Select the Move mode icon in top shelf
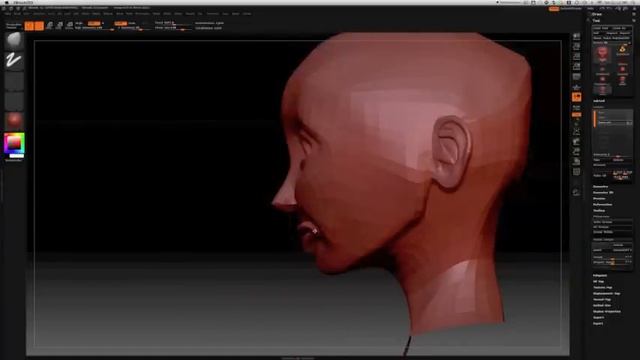640x360 pixels. pos(50,26)
